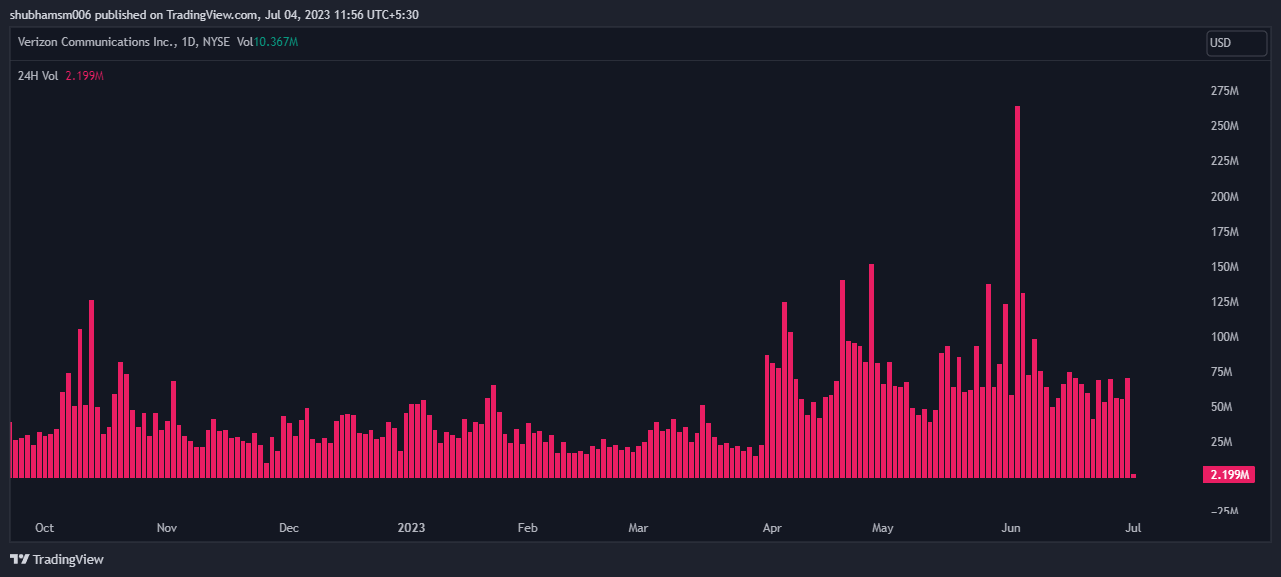Click the TradingView logo icon
Image resolution: width=1281 pixels, height=577 pixels.
(x=19, y=559)
